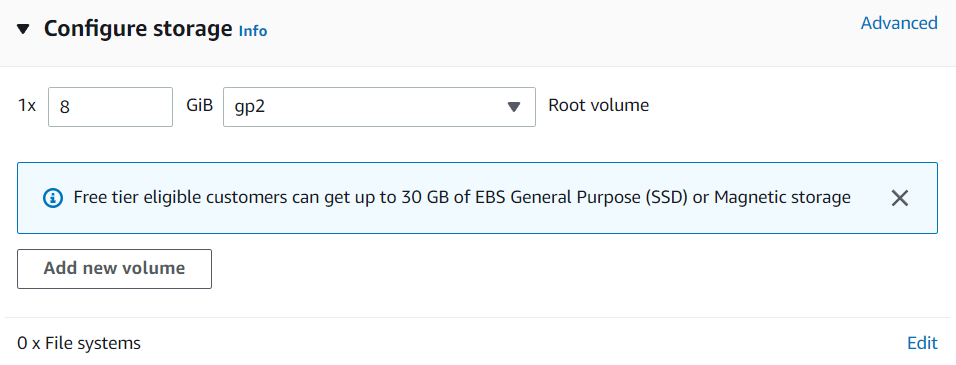Dismiss the free tier banner with X
This screenshot has width=956, height=365.
click(x=899, y=197)
